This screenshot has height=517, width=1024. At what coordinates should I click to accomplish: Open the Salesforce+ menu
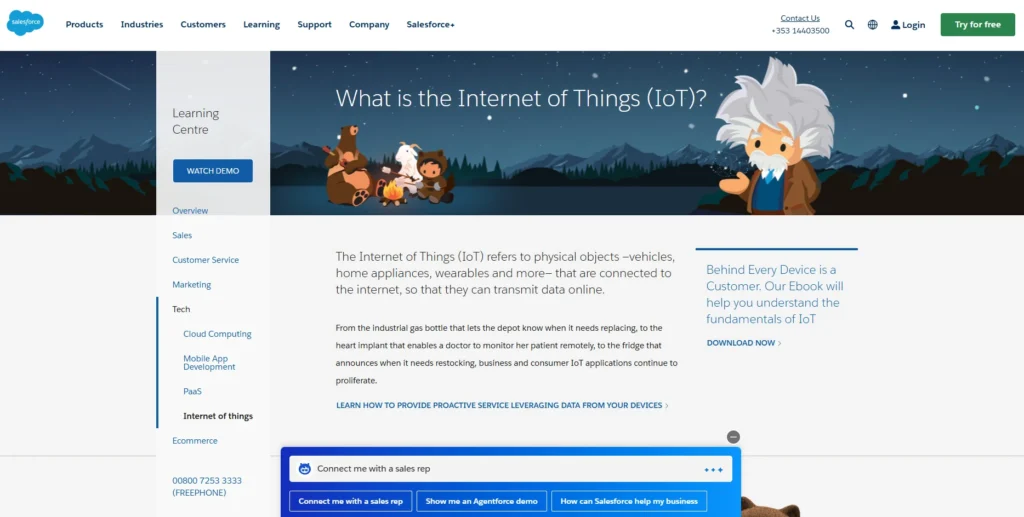(x=430, y=25)
